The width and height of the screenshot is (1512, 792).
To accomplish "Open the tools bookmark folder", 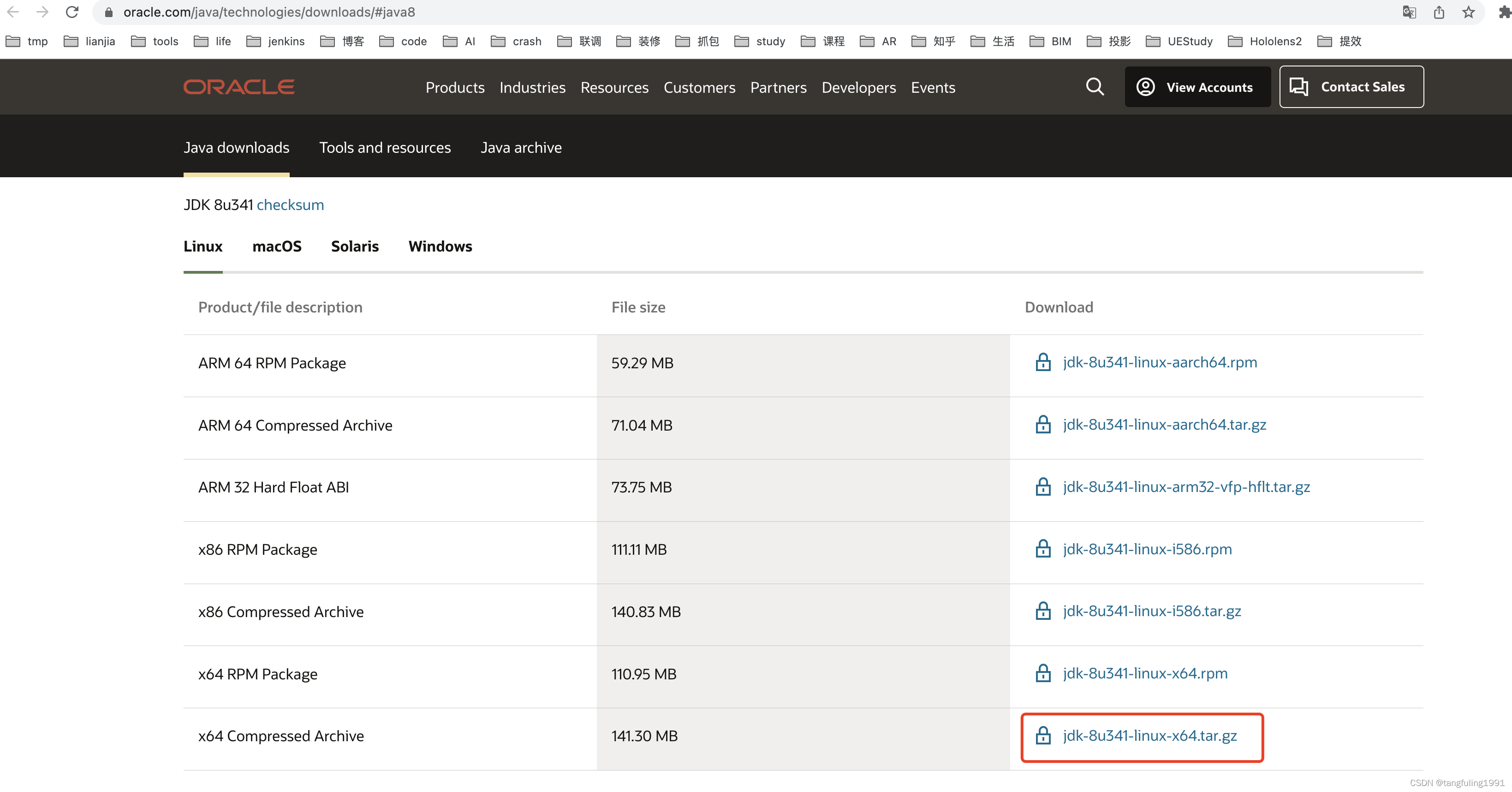I will (155, 41).
